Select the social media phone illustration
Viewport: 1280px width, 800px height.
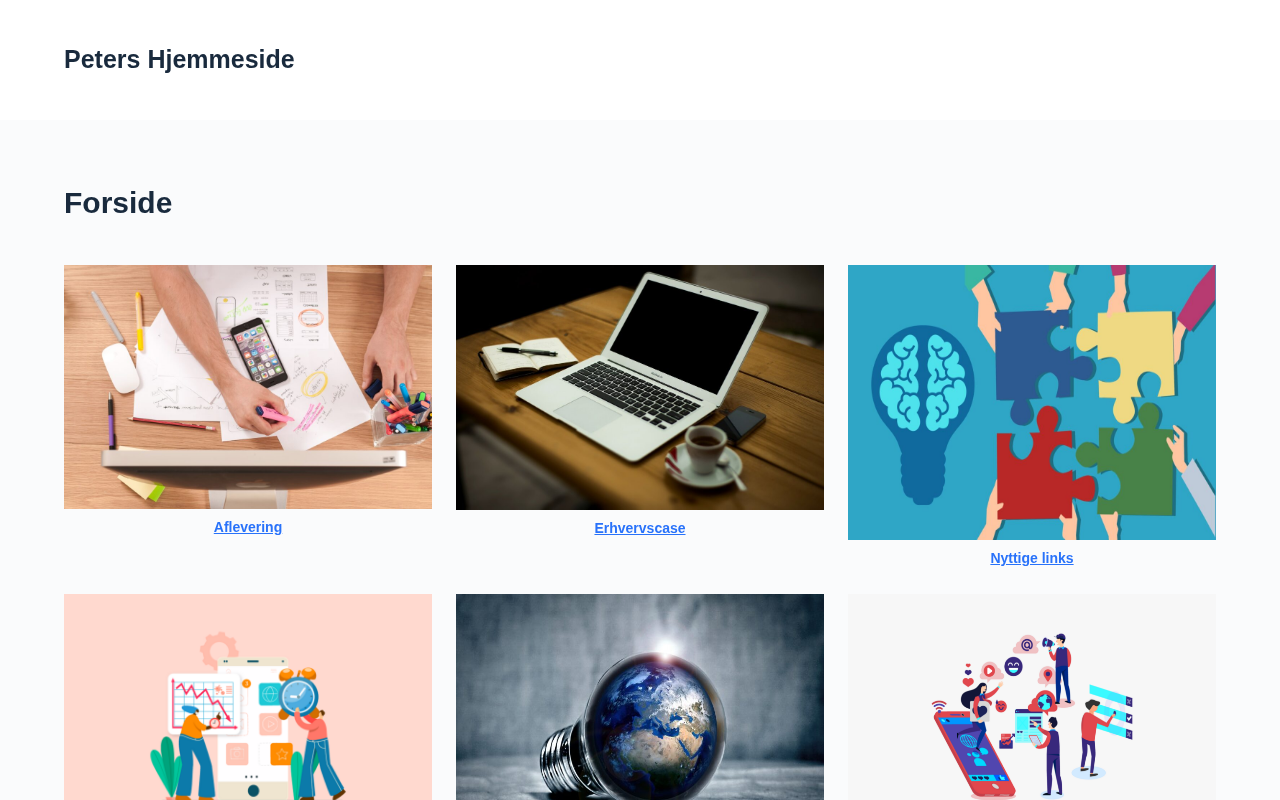pos(1032,697)
